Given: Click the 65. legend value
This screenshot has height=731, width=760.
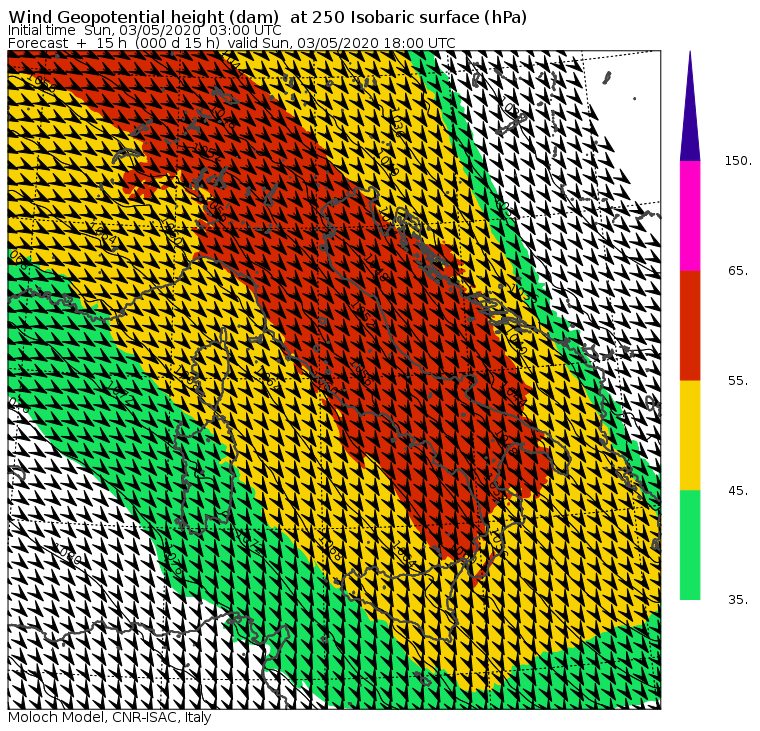Looking at the screenshot, I should [x=738, y=270].
